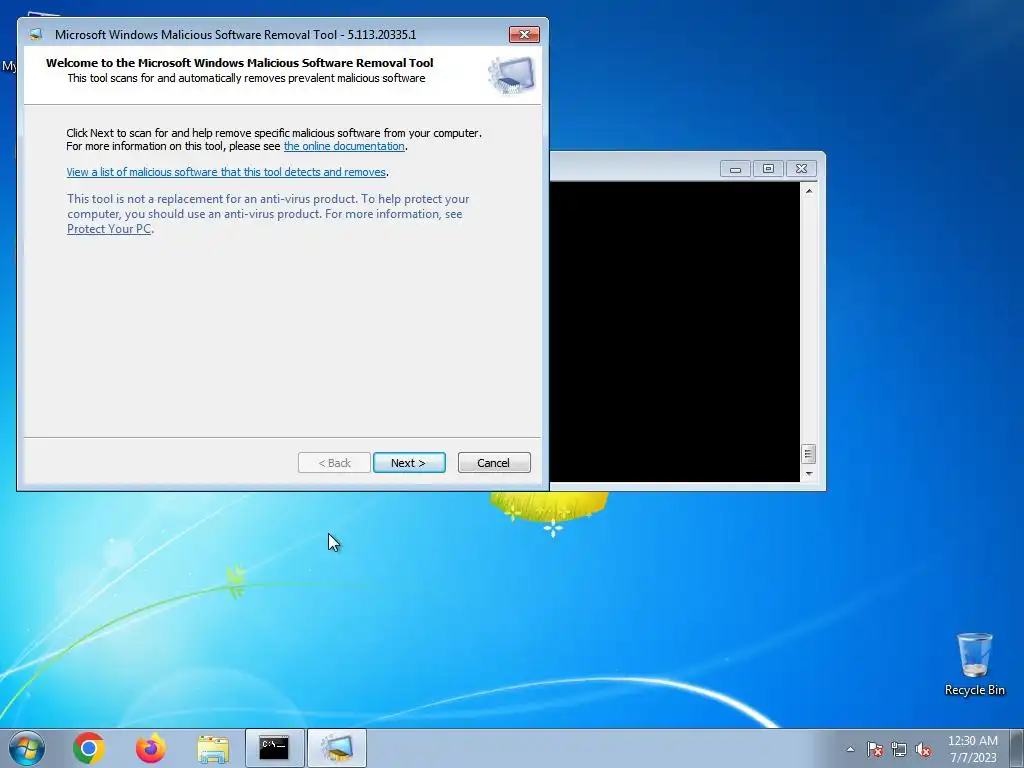Minimize the command prompt window

click(735, 169)
